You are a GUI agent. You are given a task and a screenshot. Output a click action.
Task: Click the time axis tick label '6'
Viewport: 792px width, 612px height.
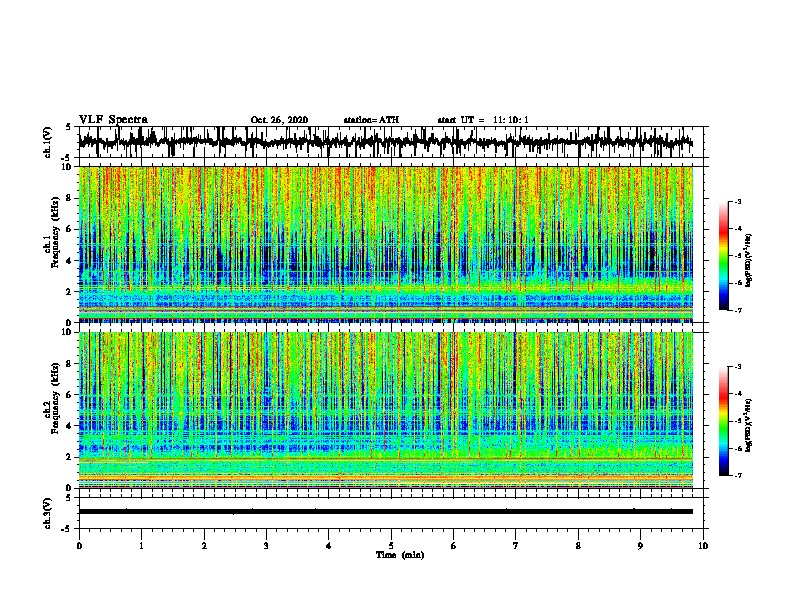click(454, 546)
